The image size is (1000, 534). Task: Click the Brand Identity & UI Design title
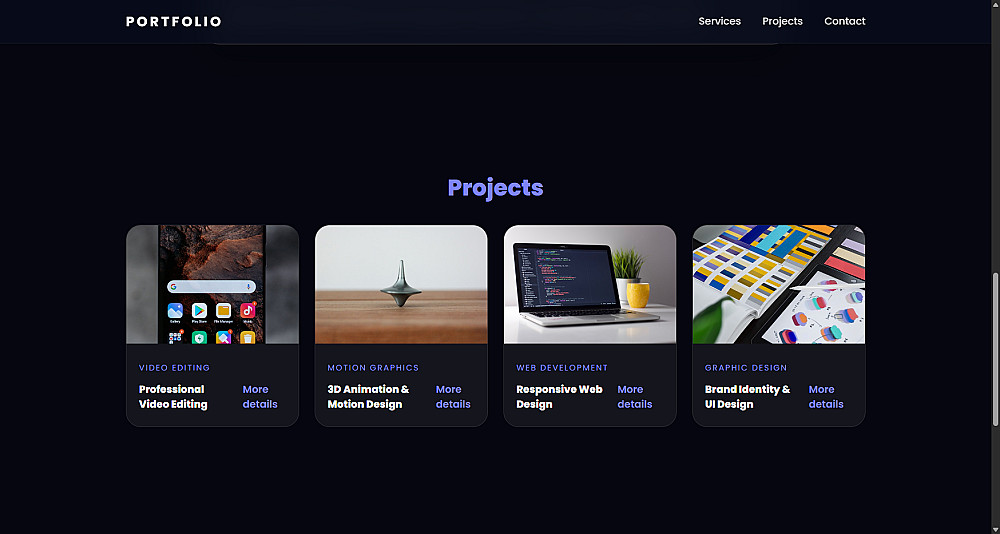tap(747, 397)
